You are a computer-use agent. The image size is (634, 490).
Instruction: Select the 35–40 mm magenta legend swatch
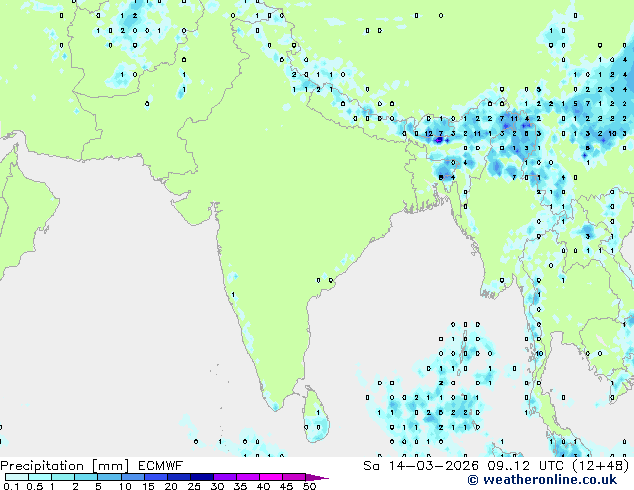247,477
